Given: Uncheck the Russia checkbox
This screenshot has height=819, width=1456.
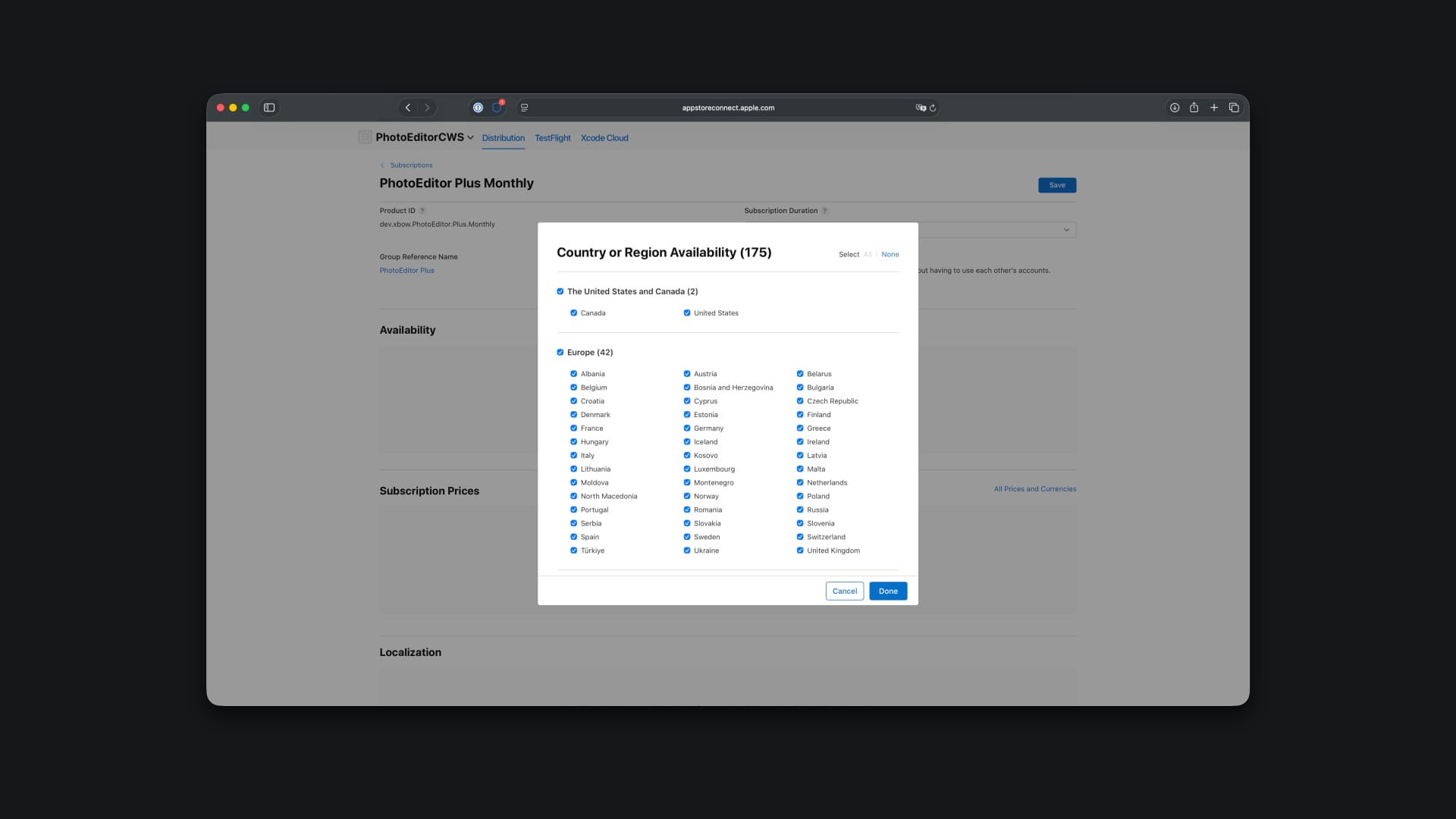Looking at the screenshot, I should tap(799, 510).
